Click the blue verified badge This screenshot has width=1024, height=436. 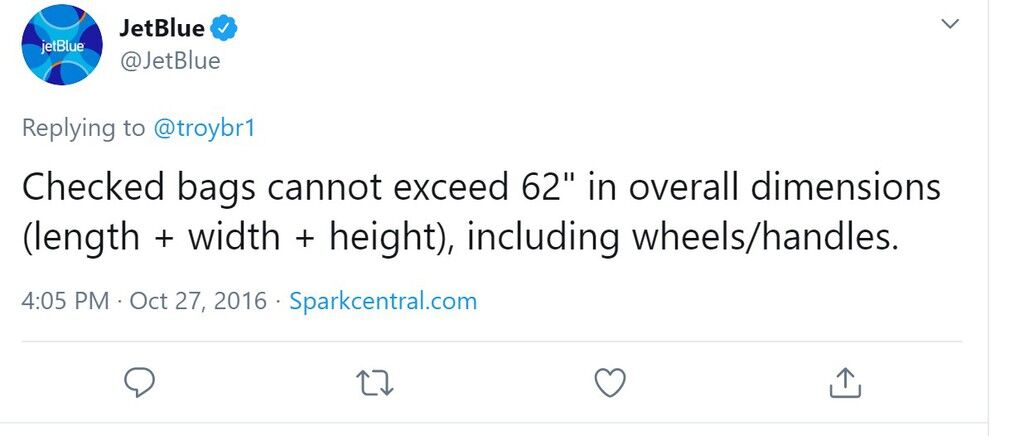pos(225,29)
